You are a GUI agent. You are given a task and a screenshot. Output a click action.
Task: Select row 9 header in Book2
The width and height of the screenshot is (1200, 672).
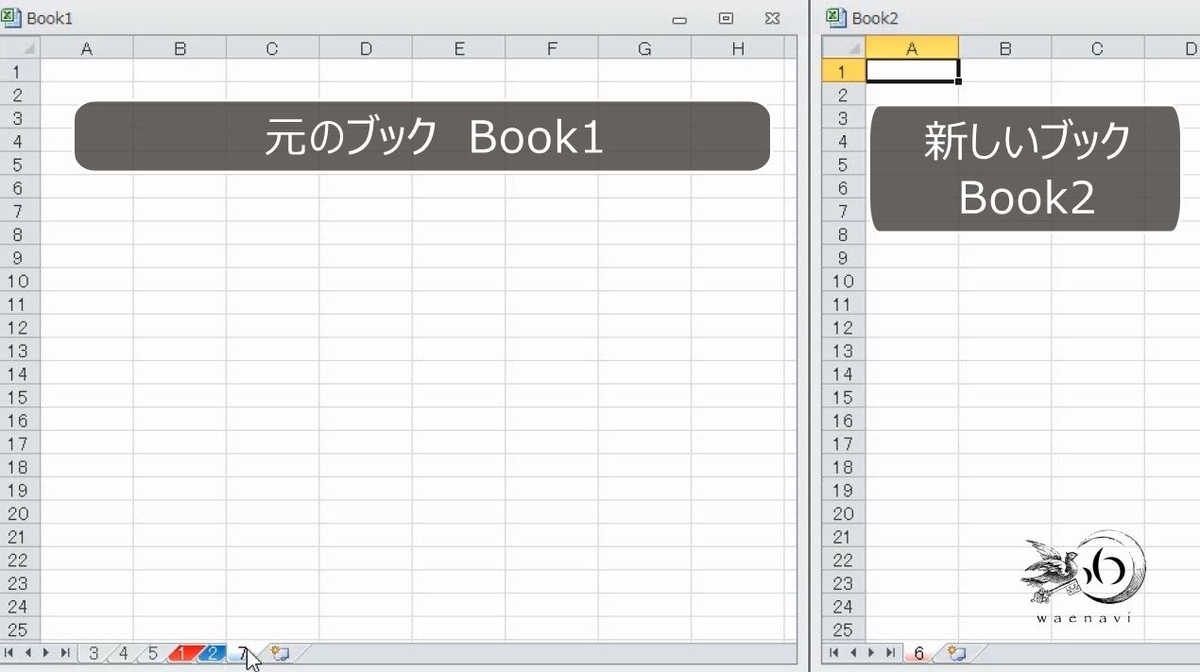pyautogui.click(x=843, y=257)
